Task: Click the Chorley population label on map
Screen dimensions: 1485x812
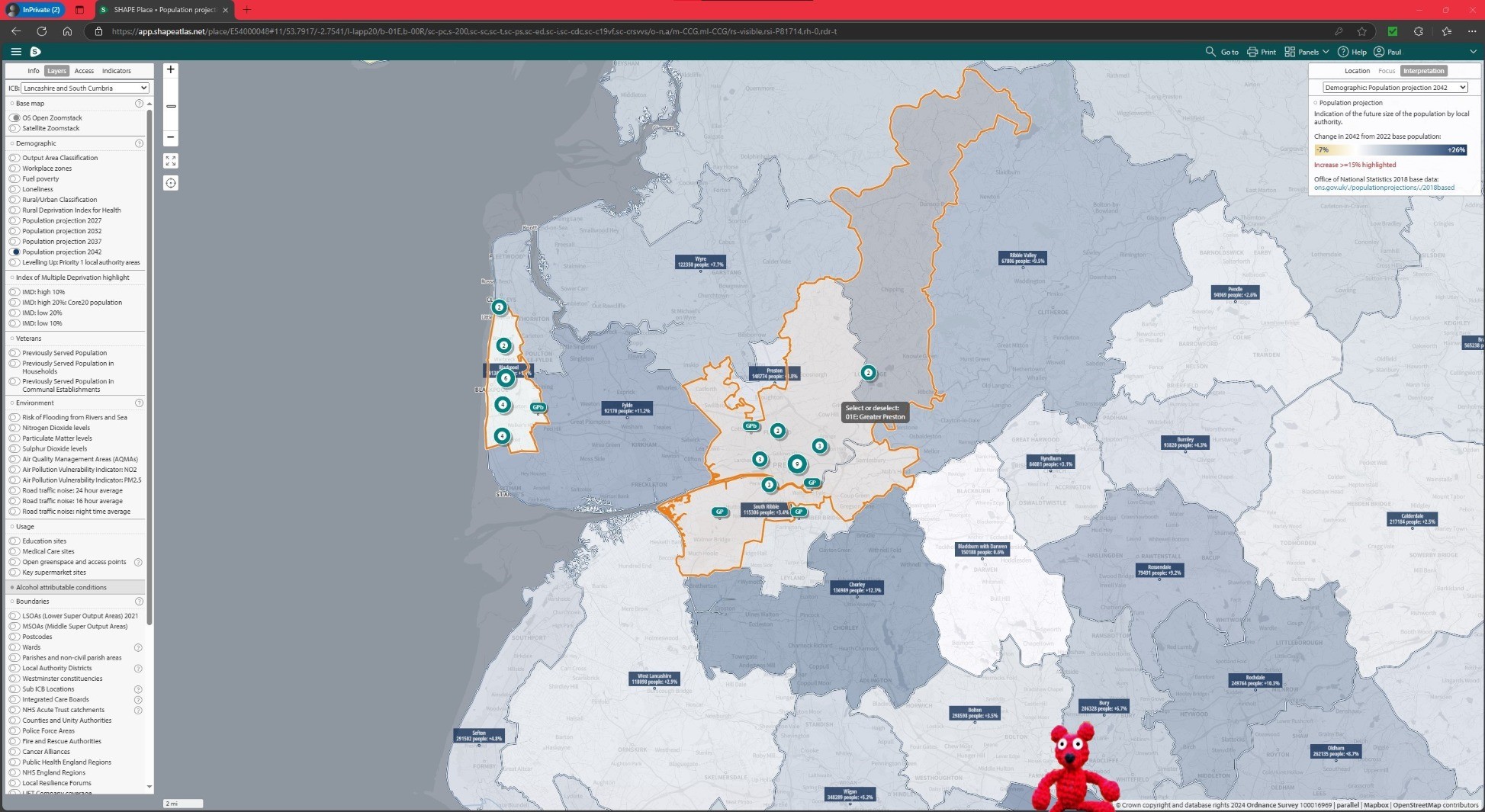Action: click(857, 587)
